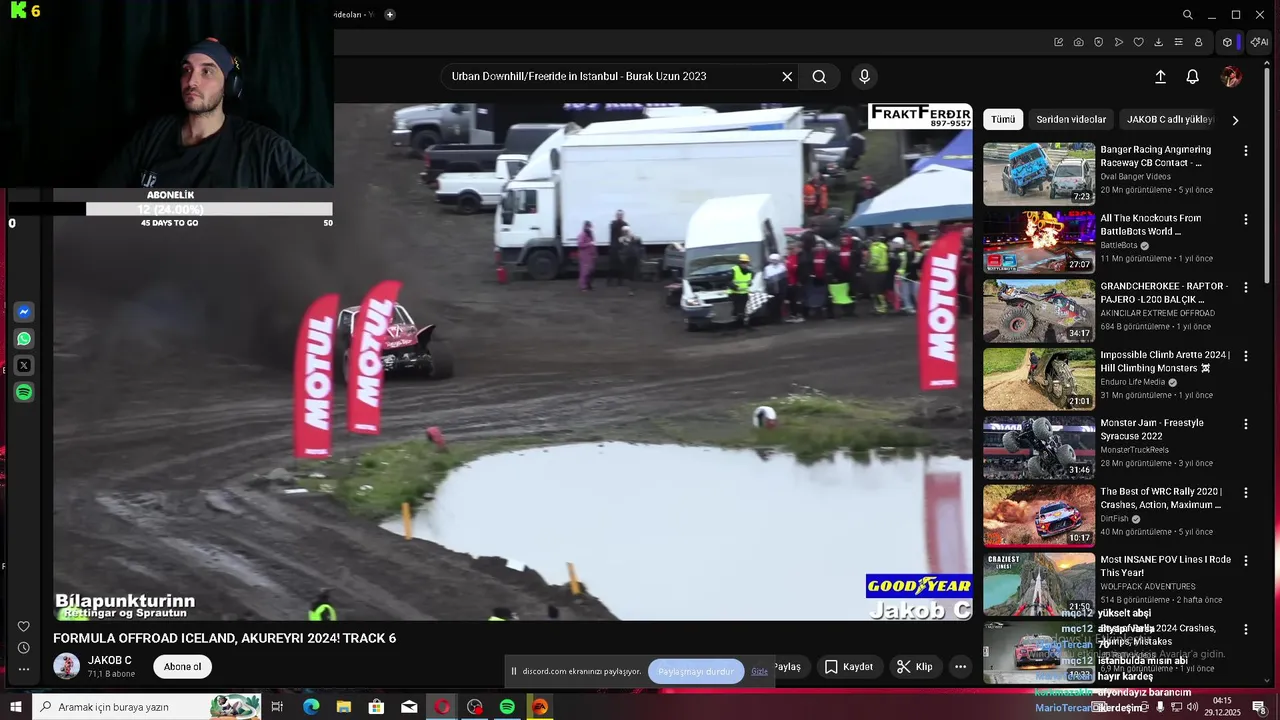Click the send/flow arrow icon in toolbar
The image size is (1280, 720).
pos(1118,42)
